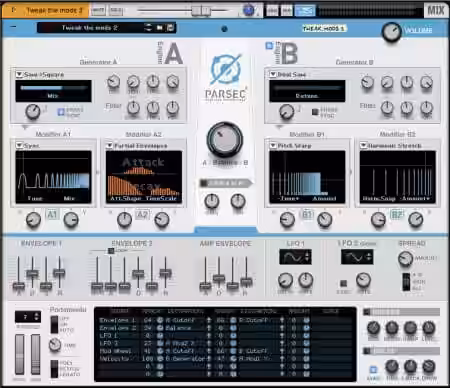Click the pitch bend wheel
The width and height of the screenshot is (450, 388).
pyautogui.click(x=19, y=354)
